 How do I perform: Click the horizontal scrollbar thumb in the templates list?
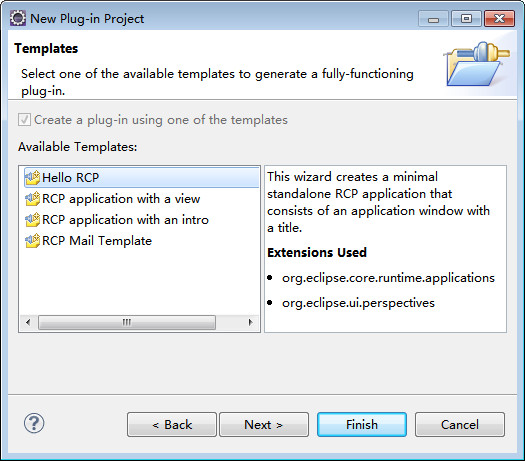pos(127,322)
